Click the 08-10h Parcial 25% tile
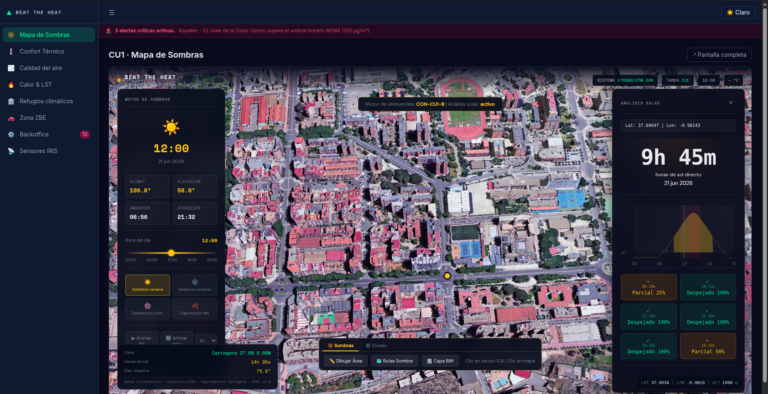768x394 pixels. tap(648, 287)
